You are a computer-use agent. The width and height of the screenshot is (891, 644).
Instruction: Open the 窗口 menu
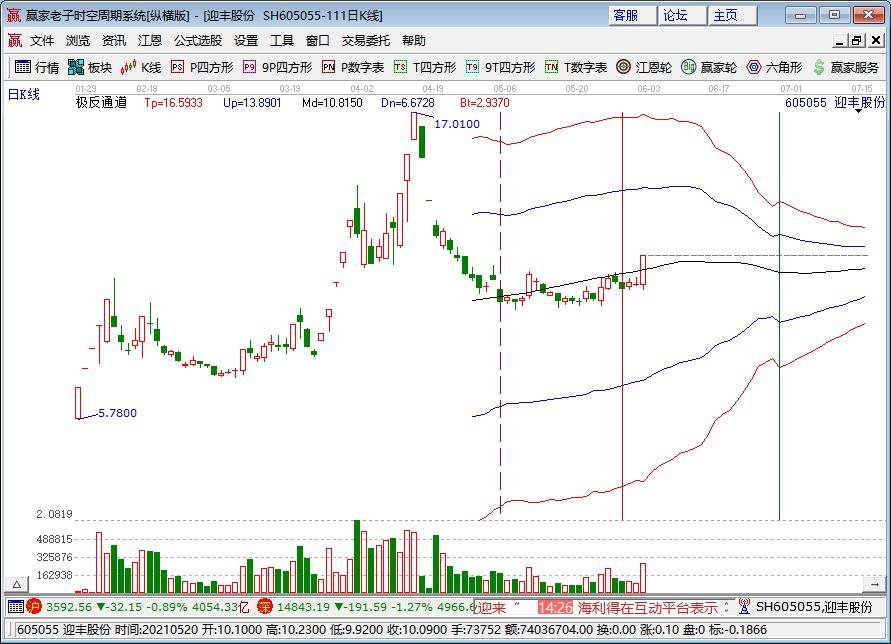tap(318, 40)
